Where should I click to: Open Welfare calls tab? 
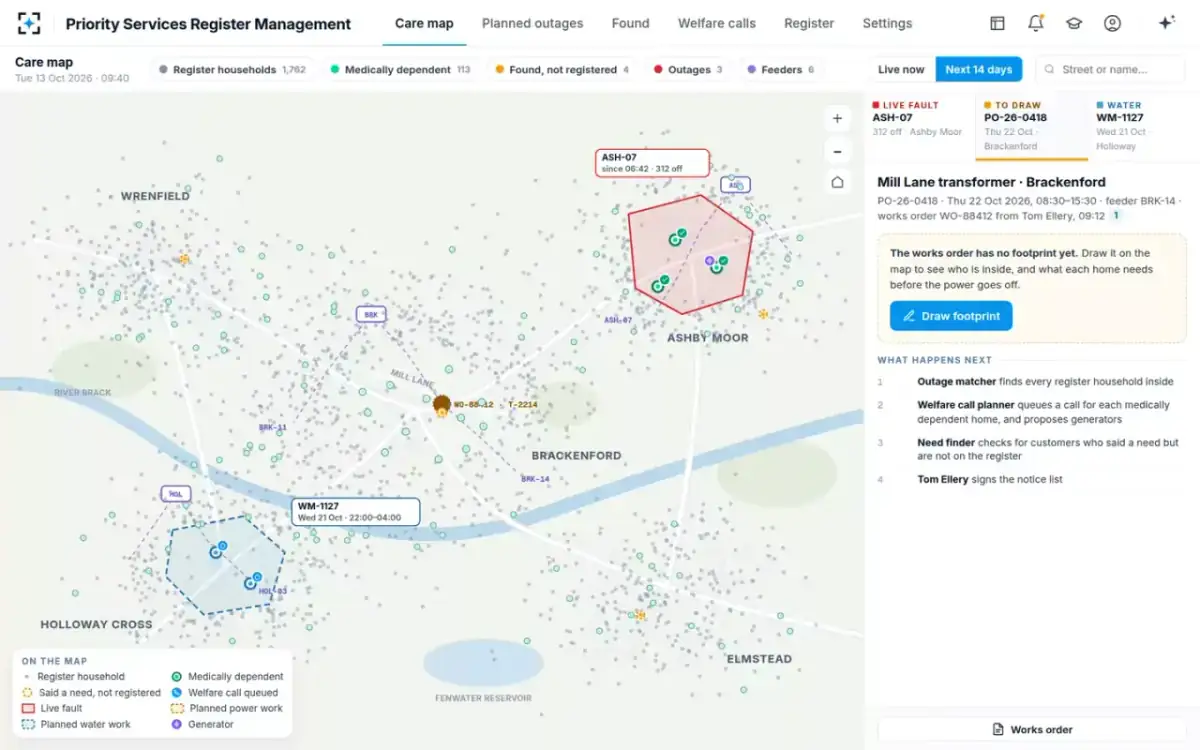coord(717,23)
